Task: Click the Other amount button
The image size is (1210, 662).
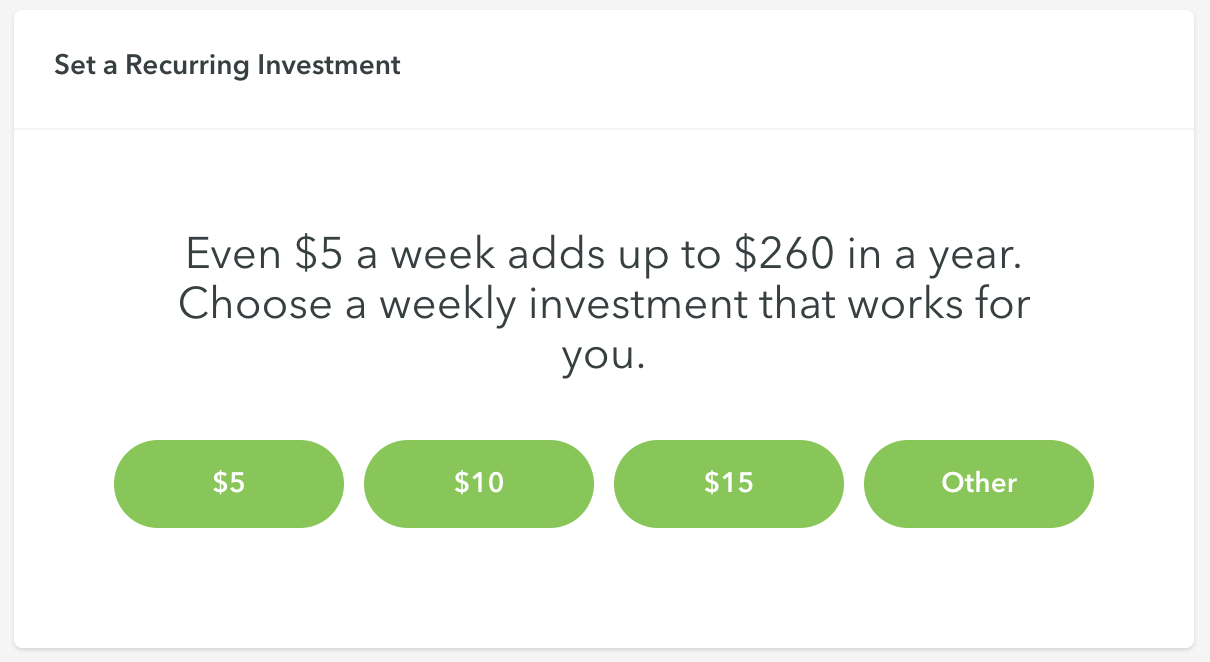Action: tap(979, 484)
